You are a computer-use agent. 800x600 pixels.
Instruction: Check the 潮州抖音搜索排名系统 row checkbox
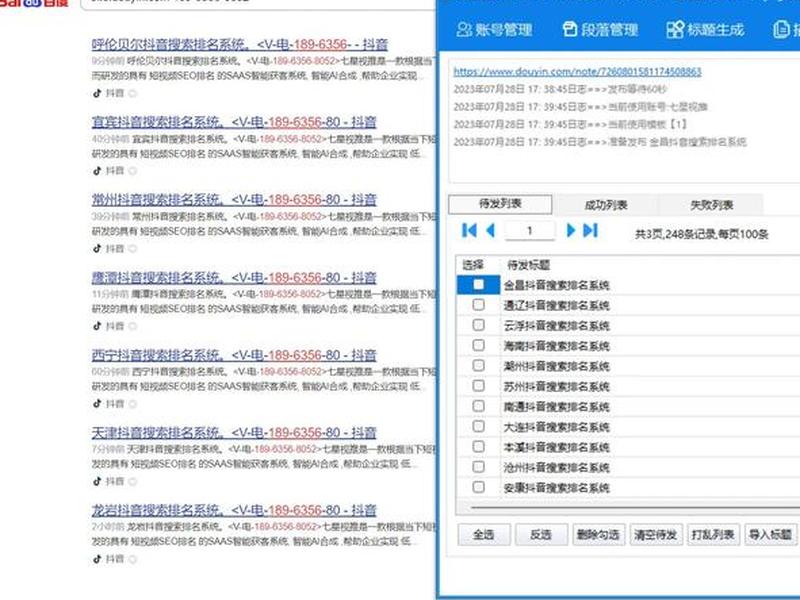[x=479, y=365]
